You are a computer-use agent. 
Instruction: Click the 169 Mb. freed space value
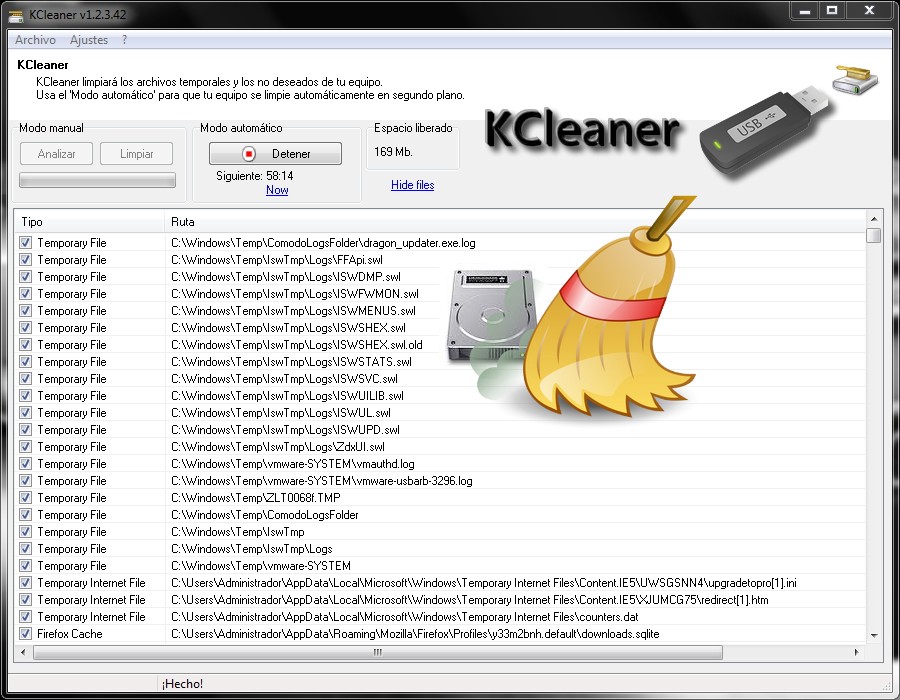pos(393,152)
